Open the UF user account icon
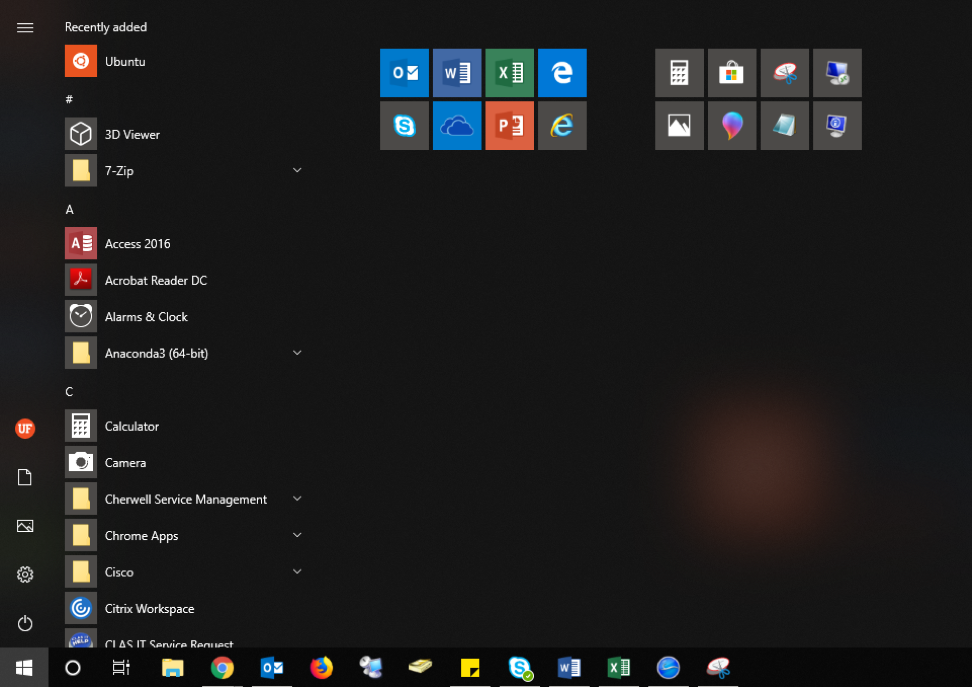Viewport: 972px width, 687px height. (25, 428)
